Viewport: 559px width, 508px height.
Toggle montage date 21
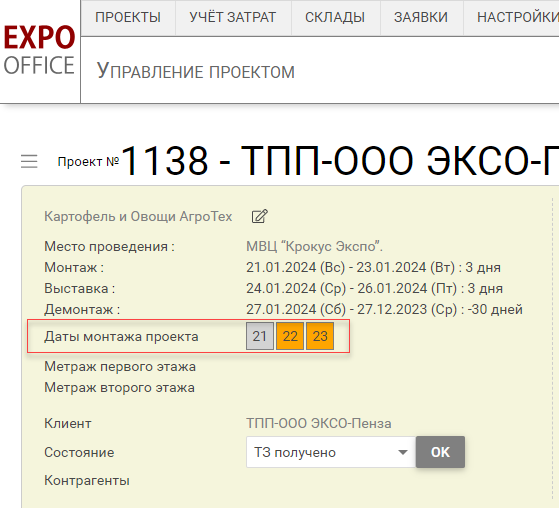point(260,336)
